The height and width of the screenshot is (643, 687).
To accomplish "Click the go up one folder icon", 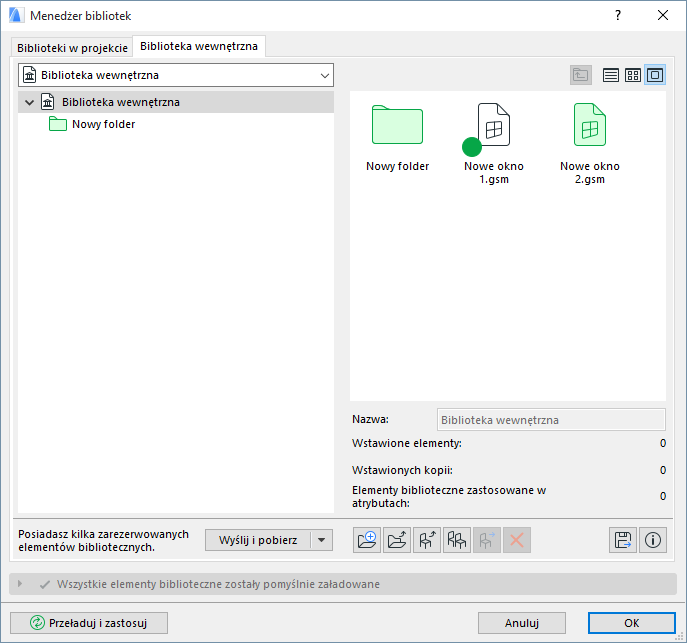I will pyautogui.click(x=581, y=75).
